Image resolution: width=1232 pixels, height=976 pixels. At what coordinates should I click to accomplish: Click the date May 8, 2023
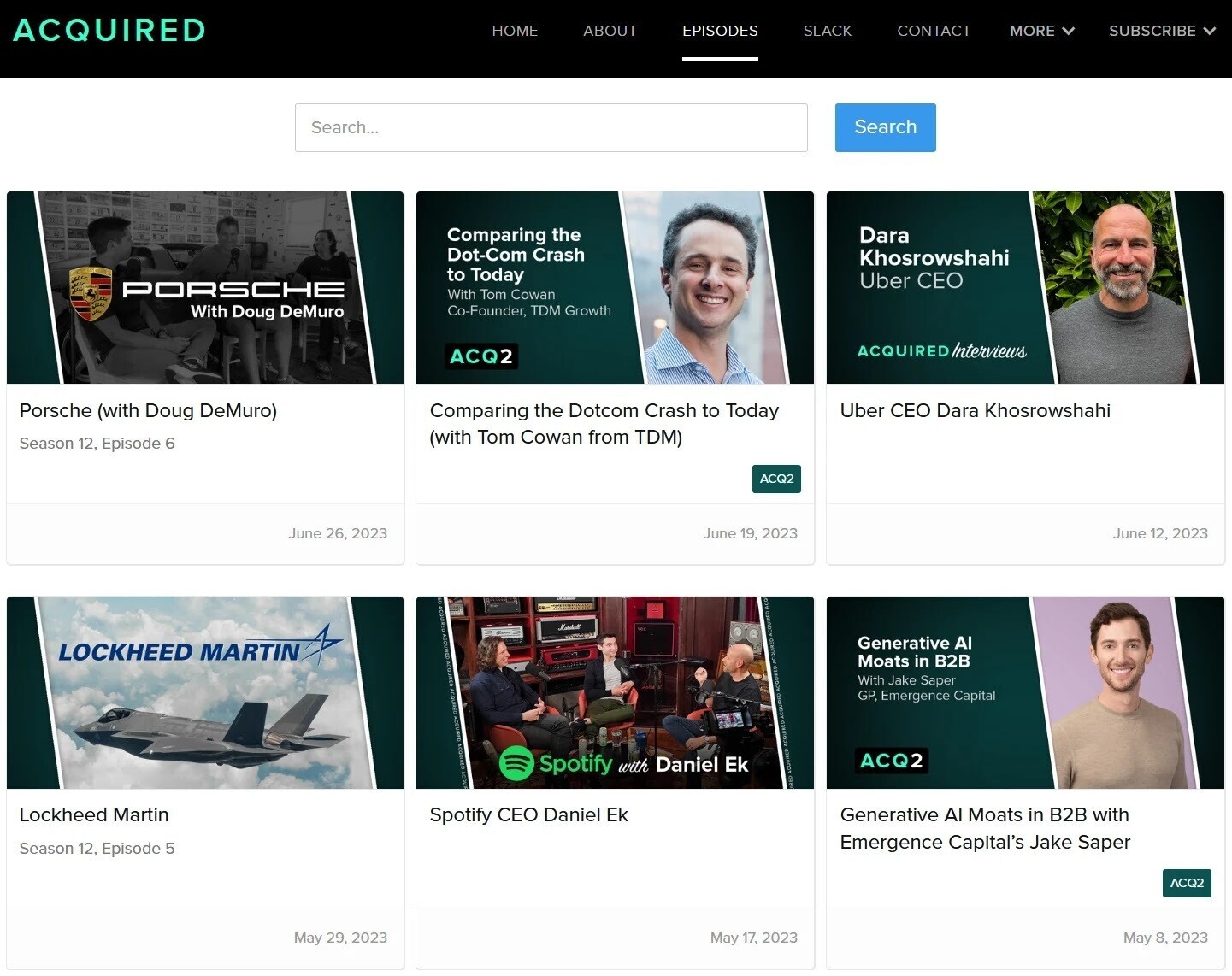[1165, 938]
